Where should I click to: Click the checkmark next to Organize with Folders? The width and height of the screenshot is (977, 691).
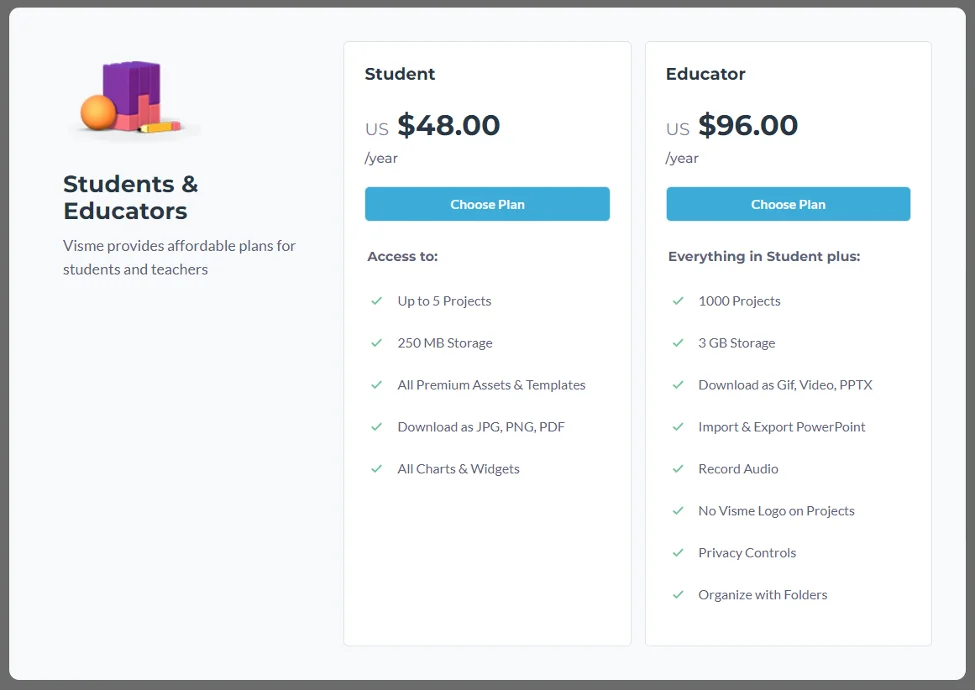pyautogui.click(x=678, y=594)
